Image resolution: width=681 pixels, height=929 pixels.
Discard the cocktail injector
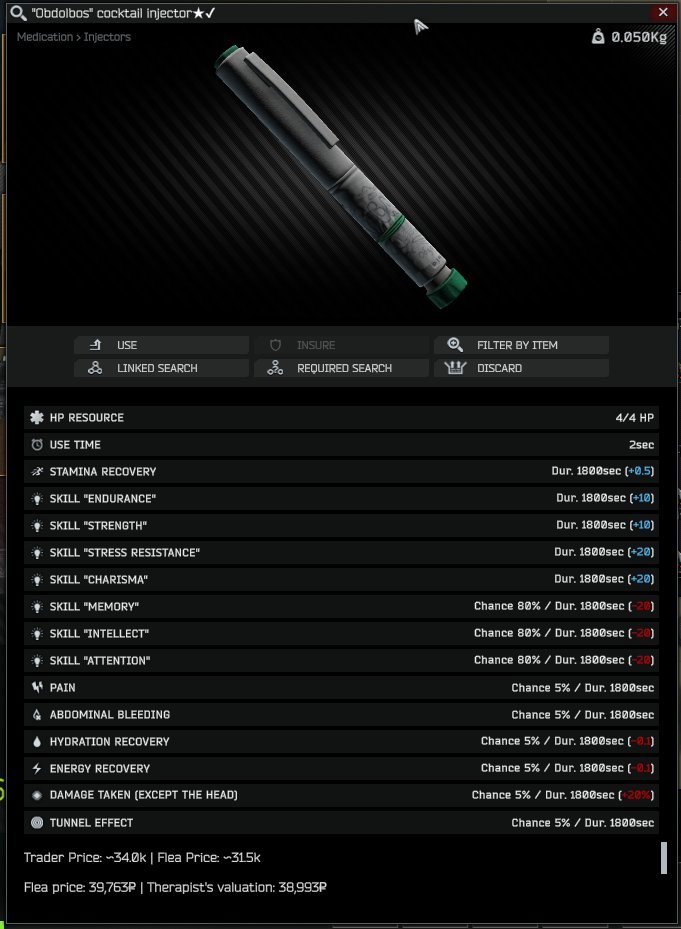coord(522,368)
